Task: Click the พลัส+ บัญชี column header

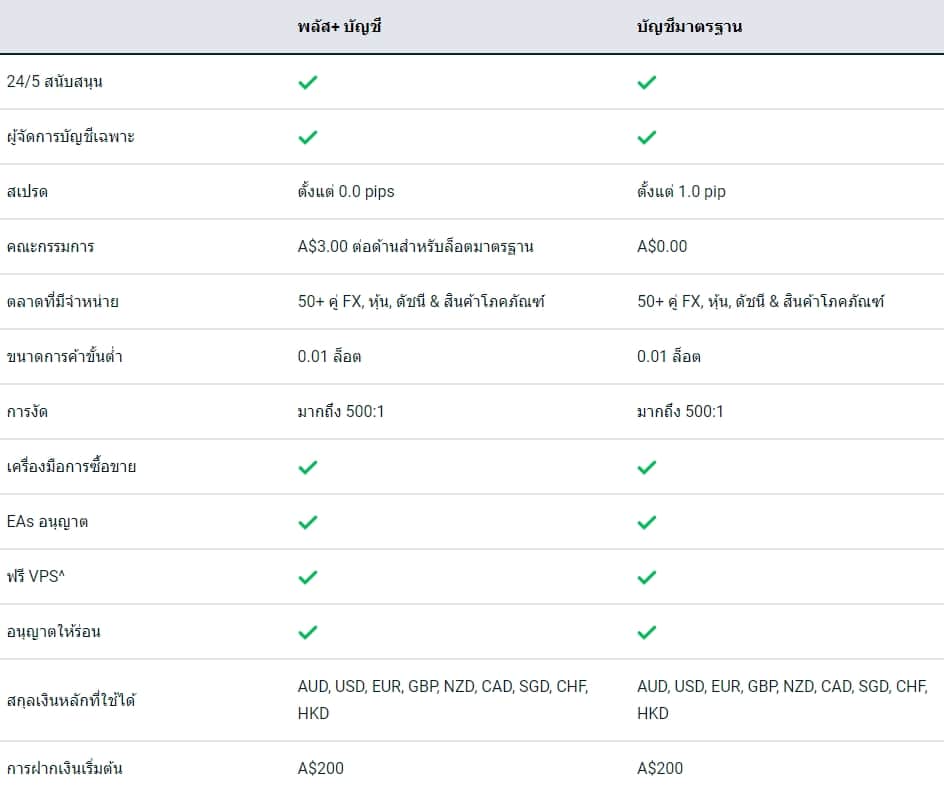Action: [340, 26]
